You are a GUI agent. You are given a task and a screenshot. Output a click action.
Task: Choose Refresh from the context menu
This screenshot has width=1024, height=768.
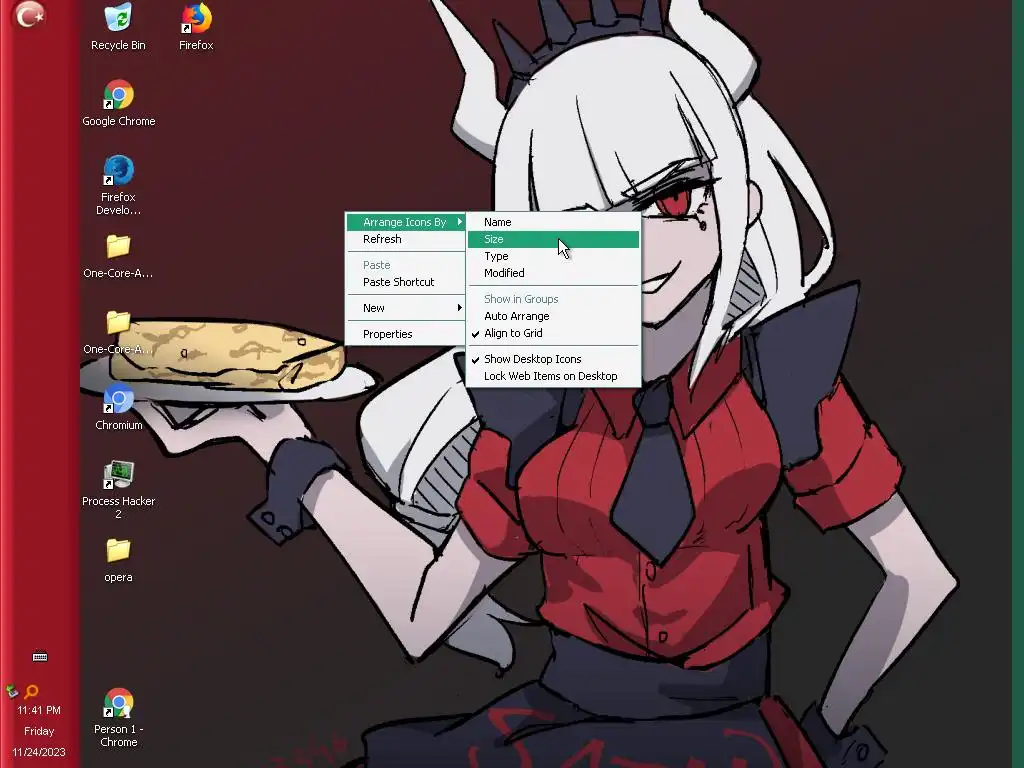coord(406,239)
